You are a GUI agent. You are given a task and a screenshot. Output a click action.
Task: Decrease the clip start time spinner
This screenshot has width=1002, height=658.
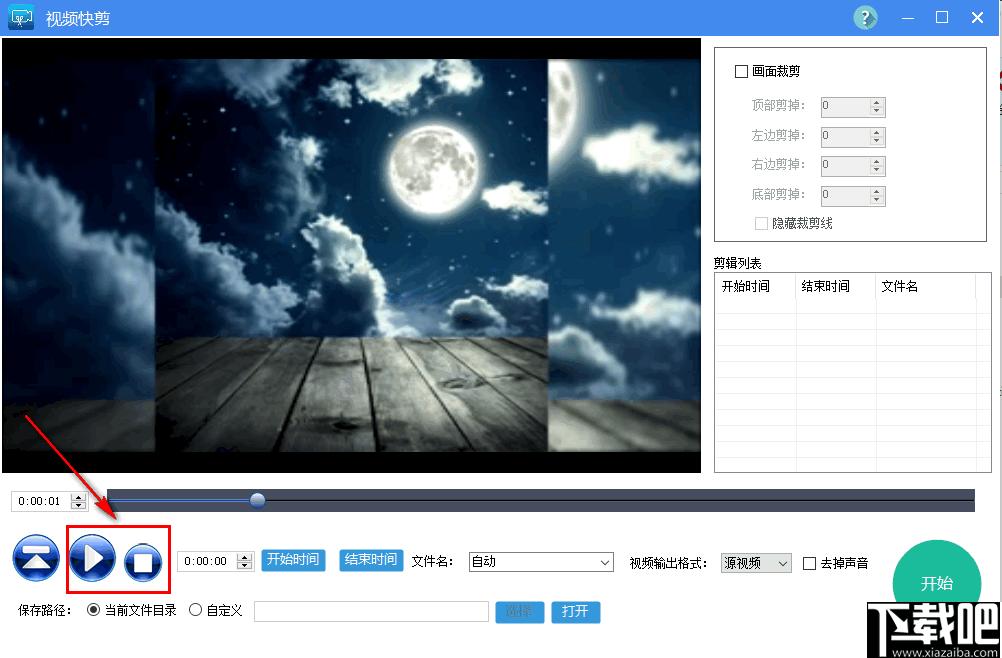coord(245,566)
